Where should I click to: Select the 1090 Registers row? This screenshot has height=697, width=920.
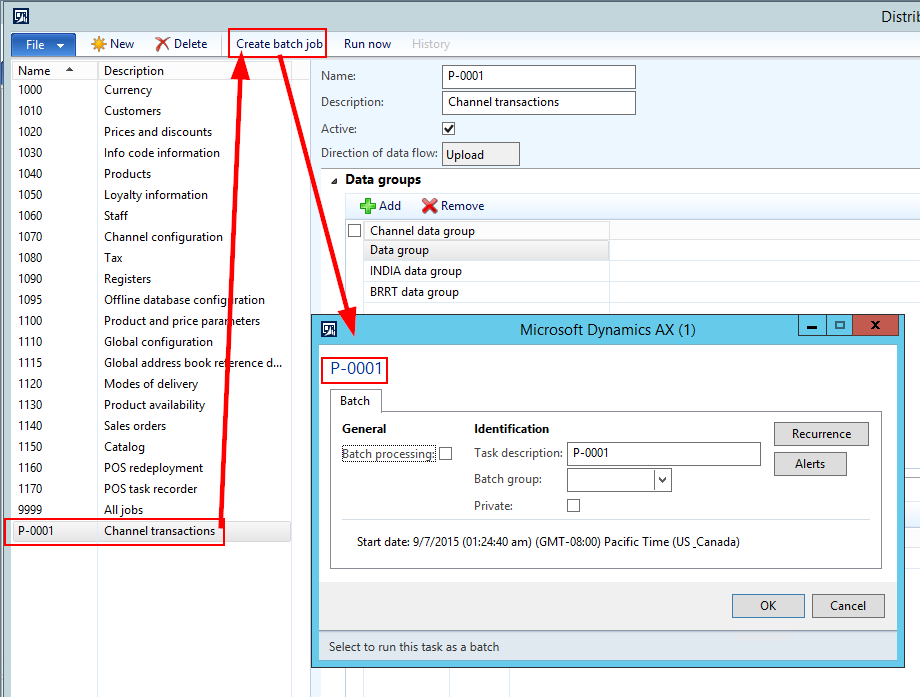[151, 279]
